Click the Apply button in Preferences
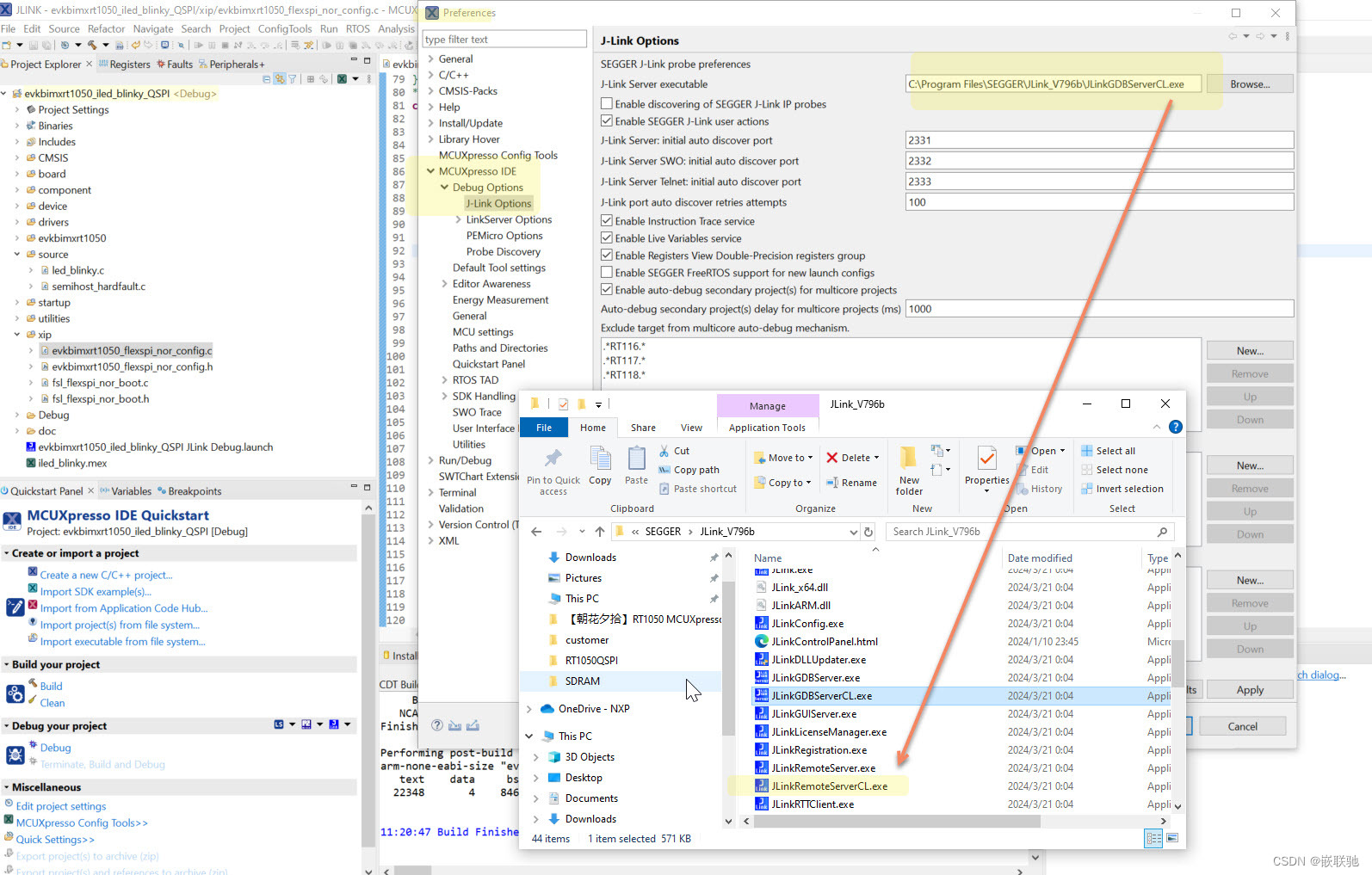1372x875 pixels. coord(1250,690)
